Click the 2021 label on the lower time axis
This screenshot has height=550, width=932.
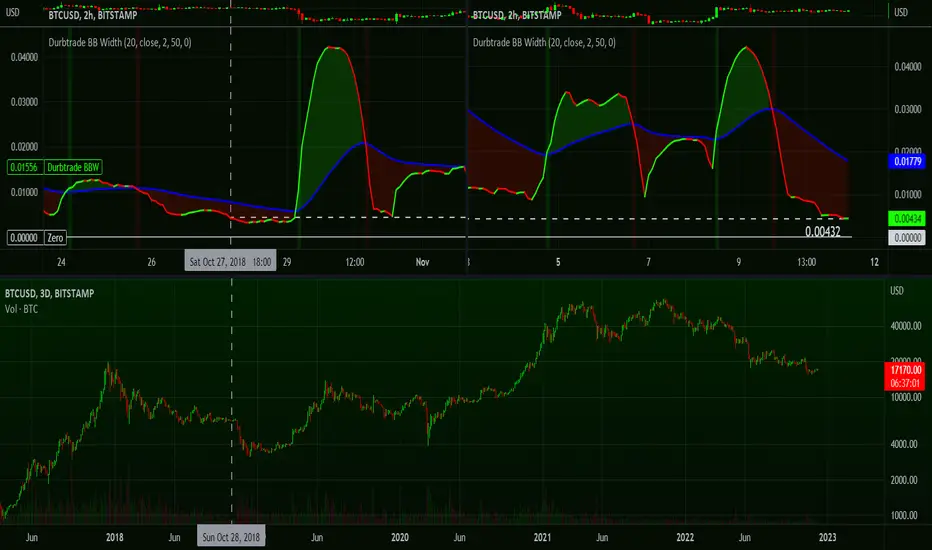point(542,538)
